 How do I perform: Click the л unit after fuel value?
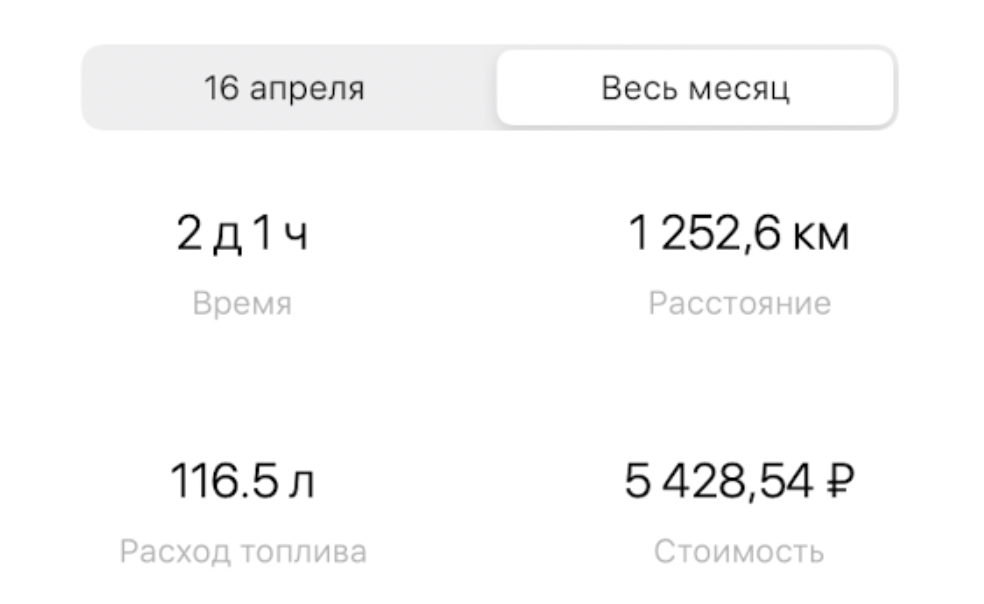click(x=302, y=484)
